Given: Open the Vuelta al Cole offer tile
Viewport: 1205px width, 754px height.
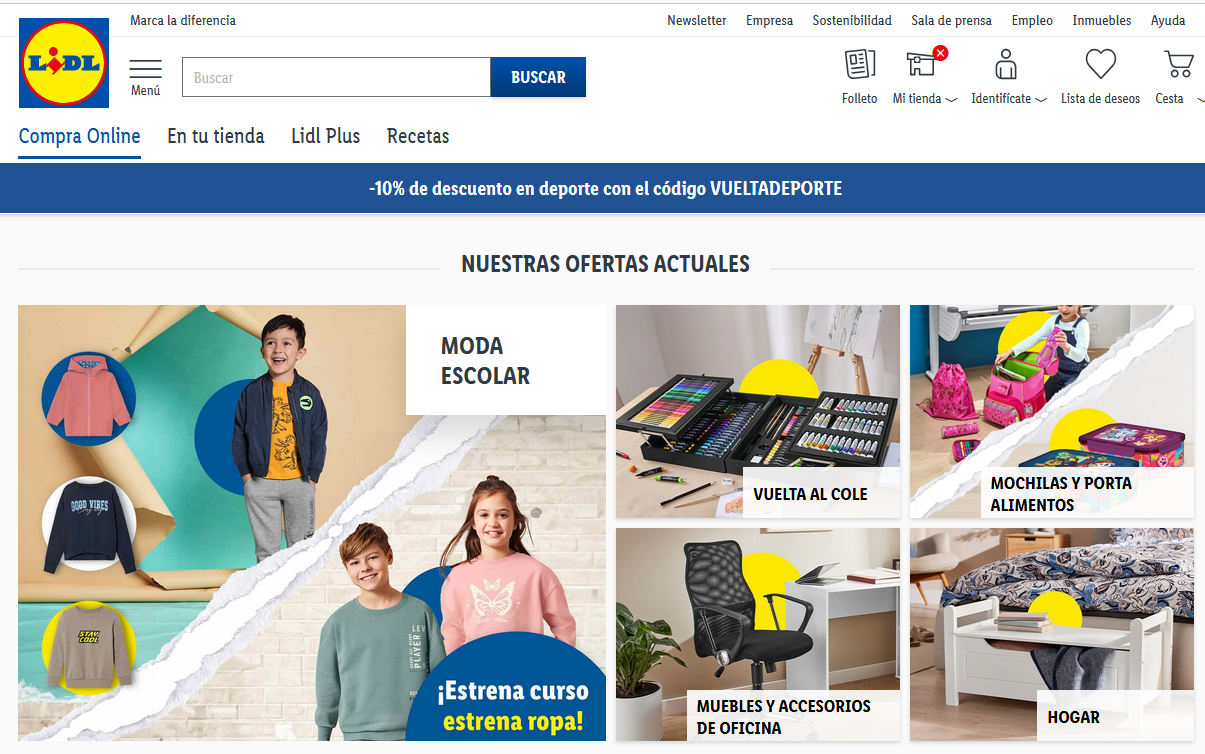Looking at the screenshot, I should click(x=758, y=411).
